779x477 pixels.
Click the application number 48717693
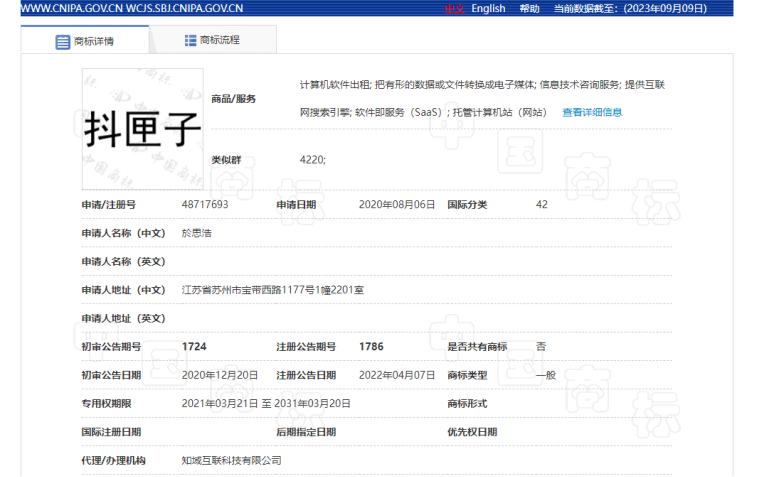click(x=205, y=204)
